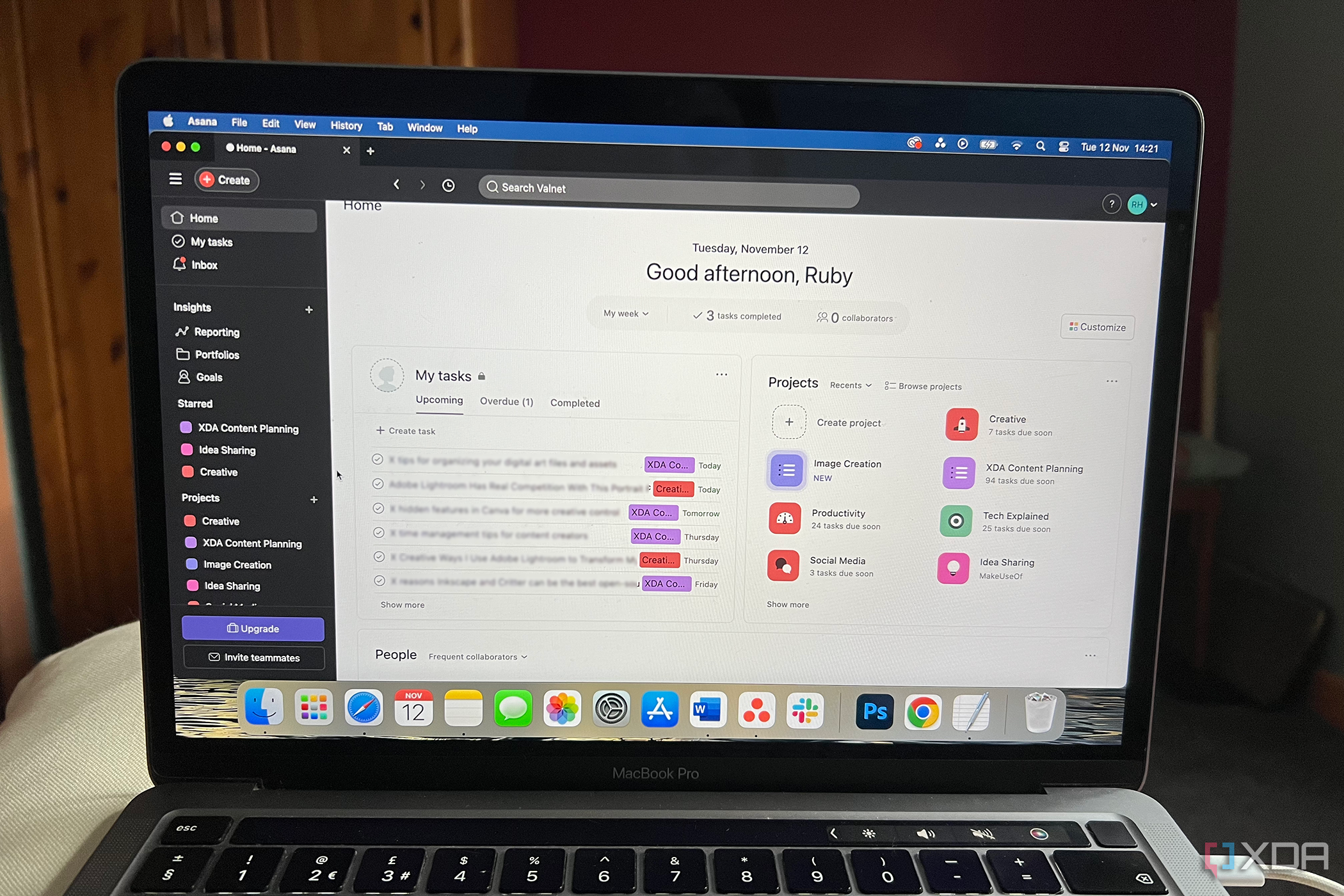Switch to Overdue (1) tab

(x=507, y=402)
